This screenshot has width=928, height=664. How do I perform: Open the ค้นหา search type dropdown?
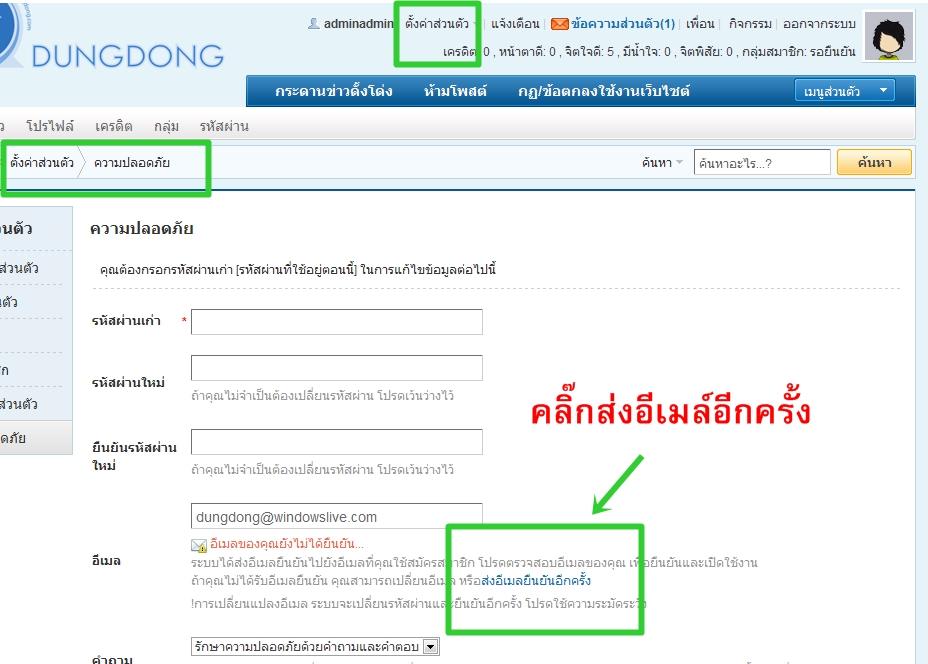[x=663, y=162]
